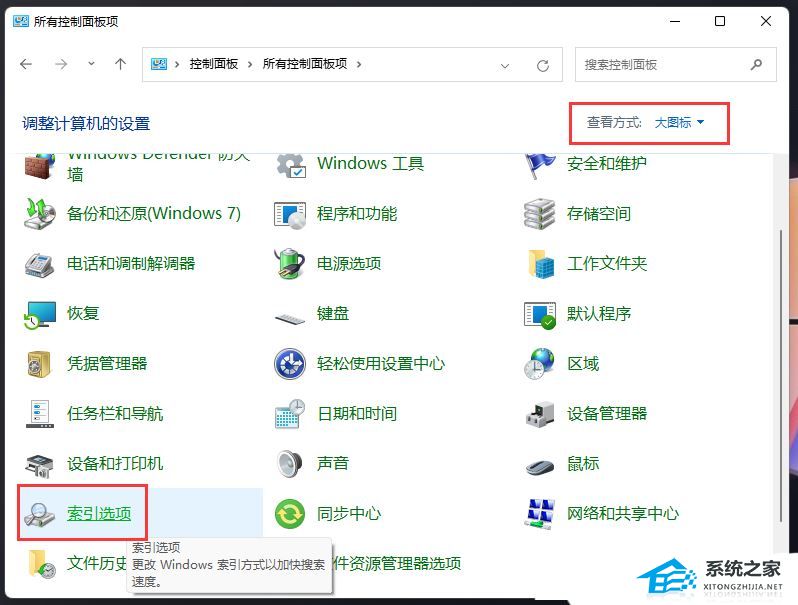Click the 默认程序 icon
This screenshot has height=605, width=798.
coord(540,315)
